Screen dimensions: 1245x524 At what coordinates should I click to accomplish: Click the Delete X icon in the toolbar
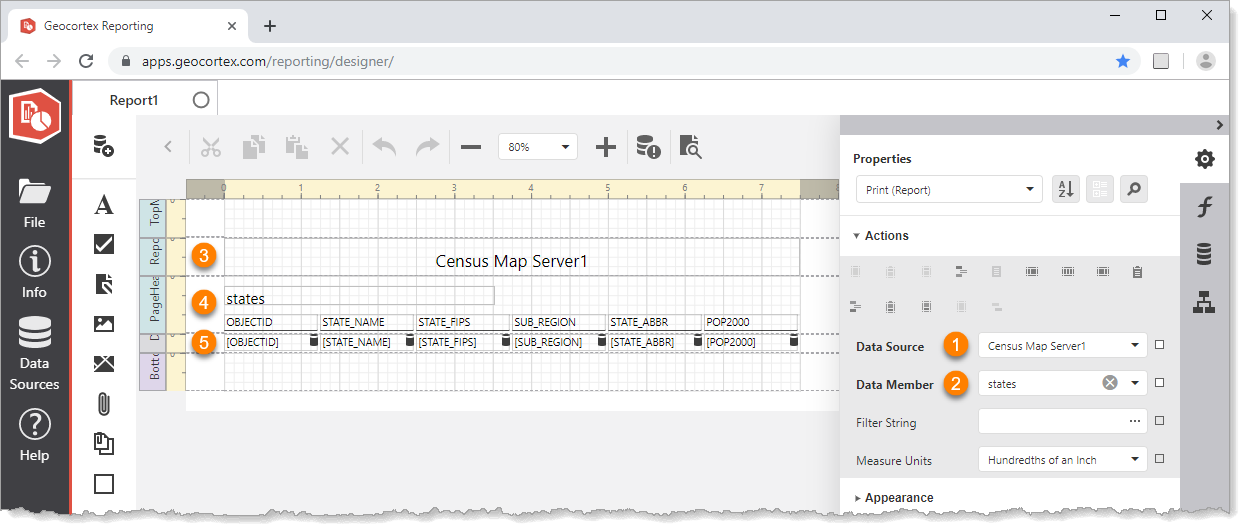(x=340, y=146)
